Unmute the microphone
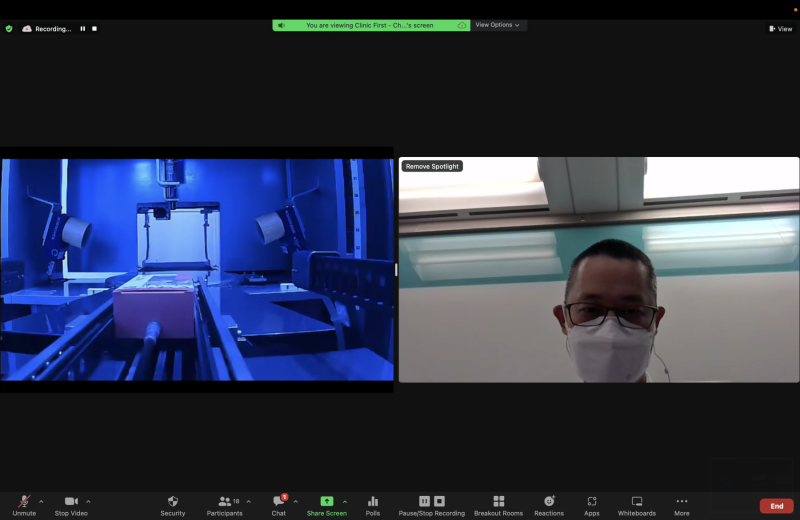800x520 pixels. coord(24,506)
